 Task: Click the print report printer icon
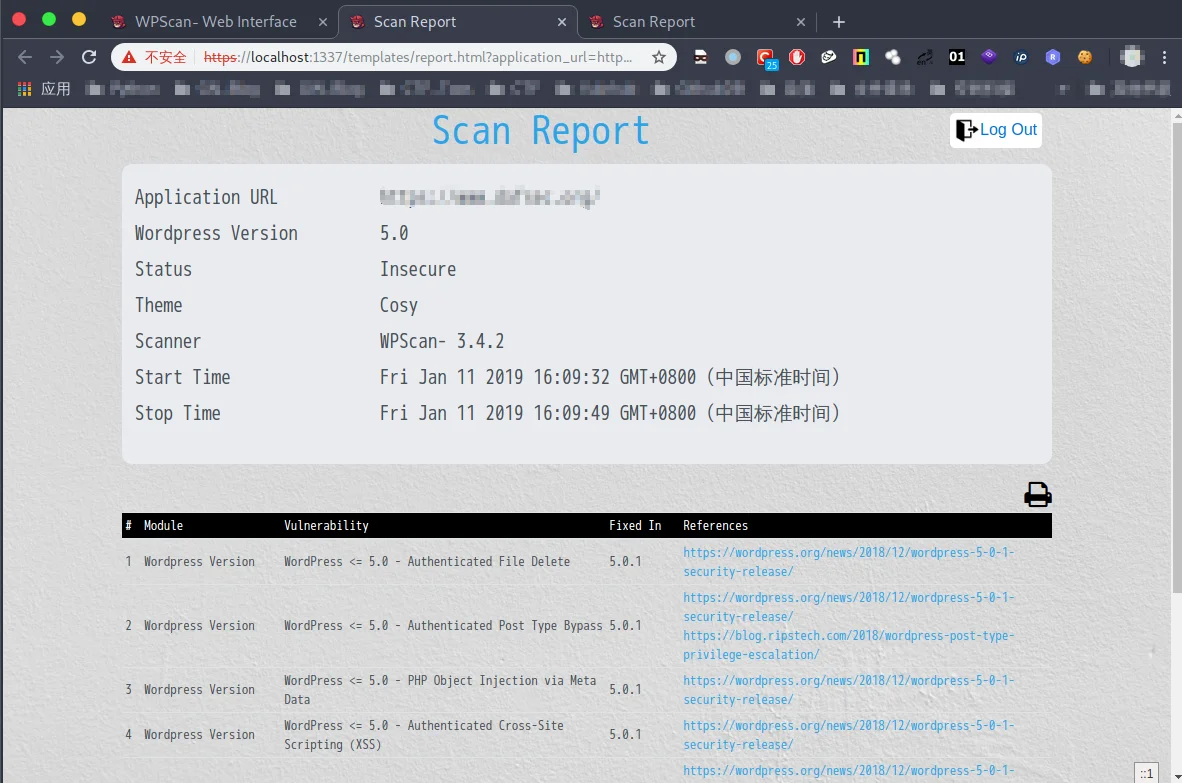pos(1037,494)
